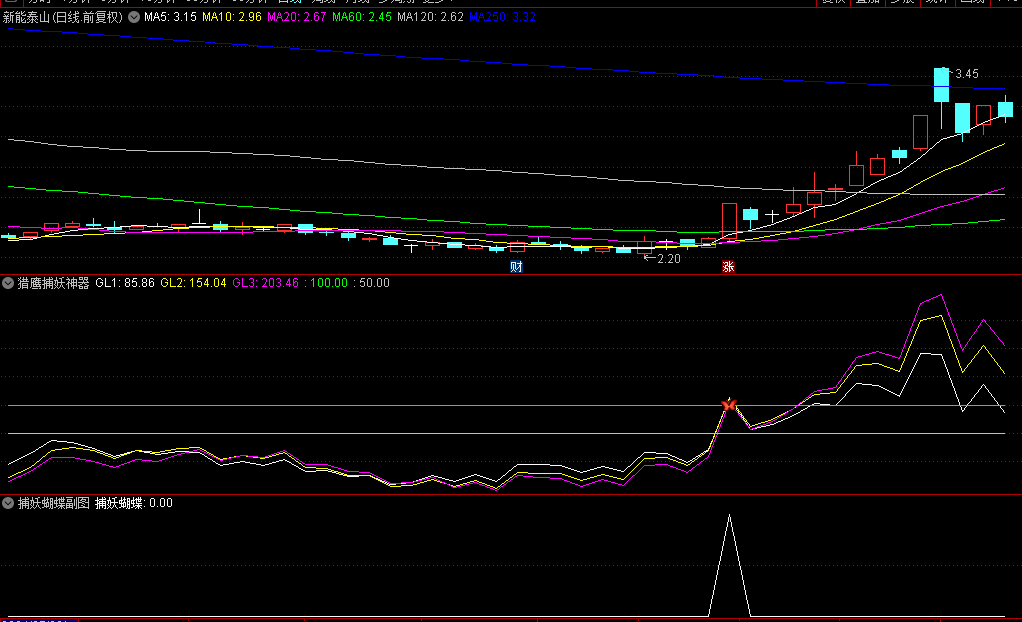This screenshot has width=1022, height=622.
Task: Select the MA10 yellow average label
Action: click(x=232, y=17)
